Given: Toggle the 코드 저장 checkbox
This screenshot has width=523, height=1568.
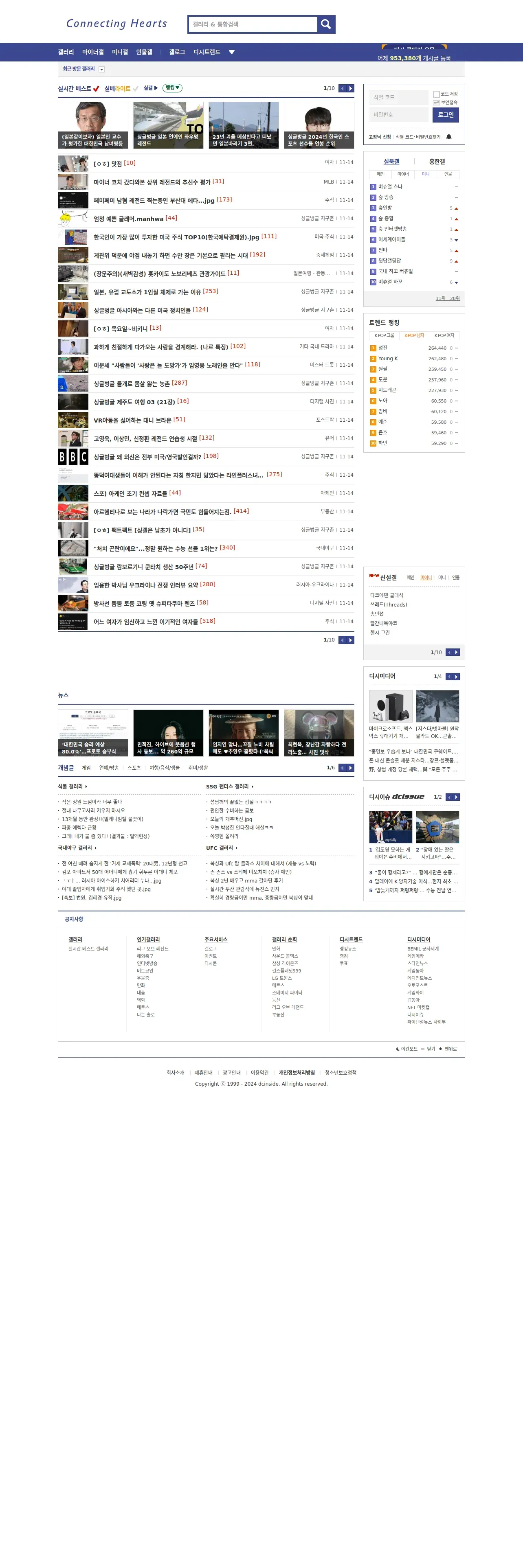Looking at the screenshot, I should [x=436, y=94].
